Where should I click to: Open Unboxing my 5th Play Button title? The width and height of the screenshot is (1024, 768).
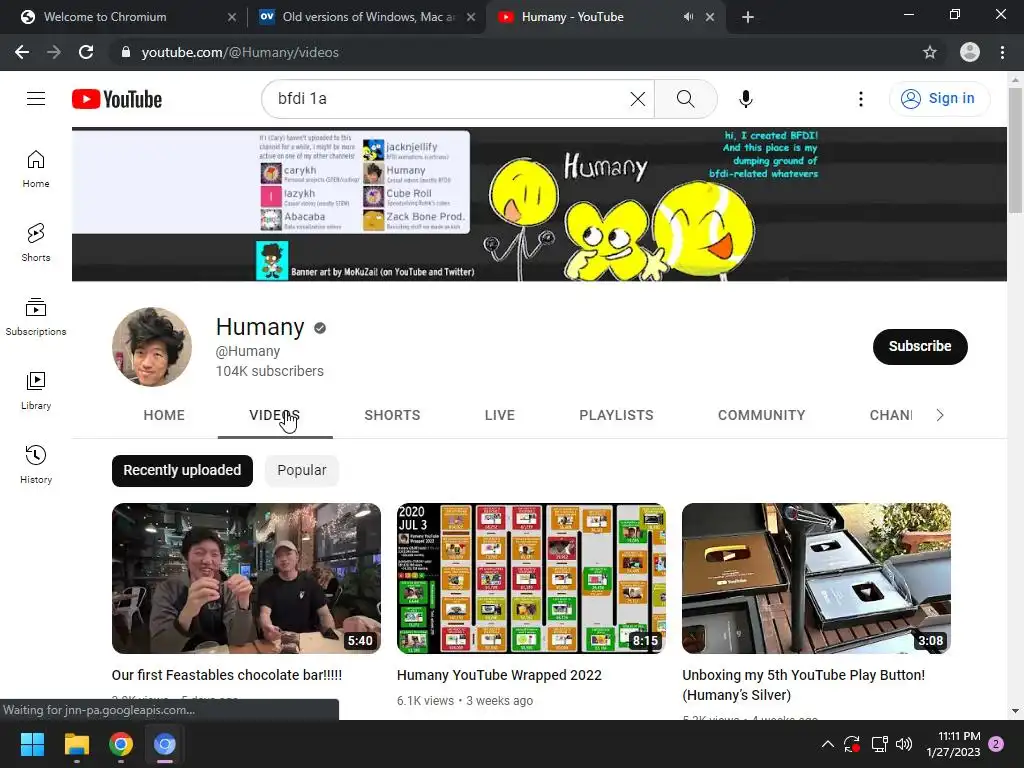803,684
